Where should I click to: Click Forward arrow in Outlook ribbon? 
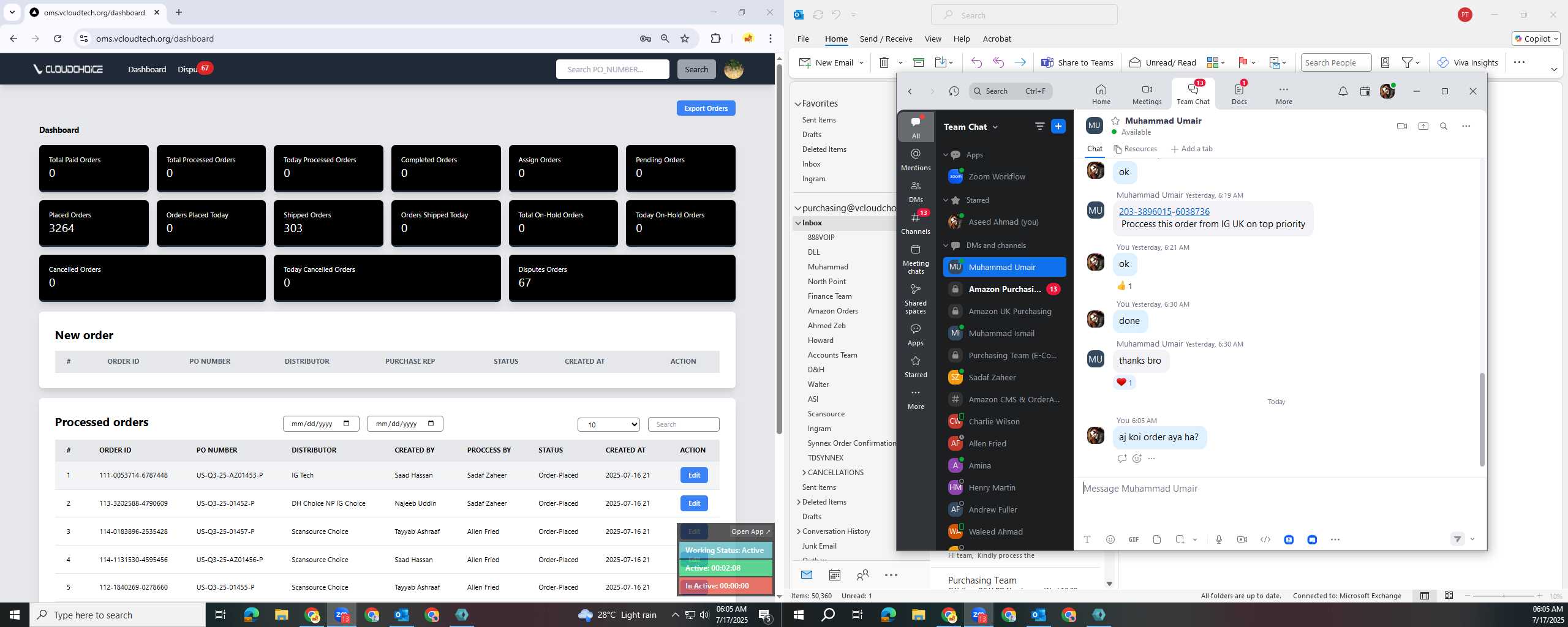point(1020,62)
